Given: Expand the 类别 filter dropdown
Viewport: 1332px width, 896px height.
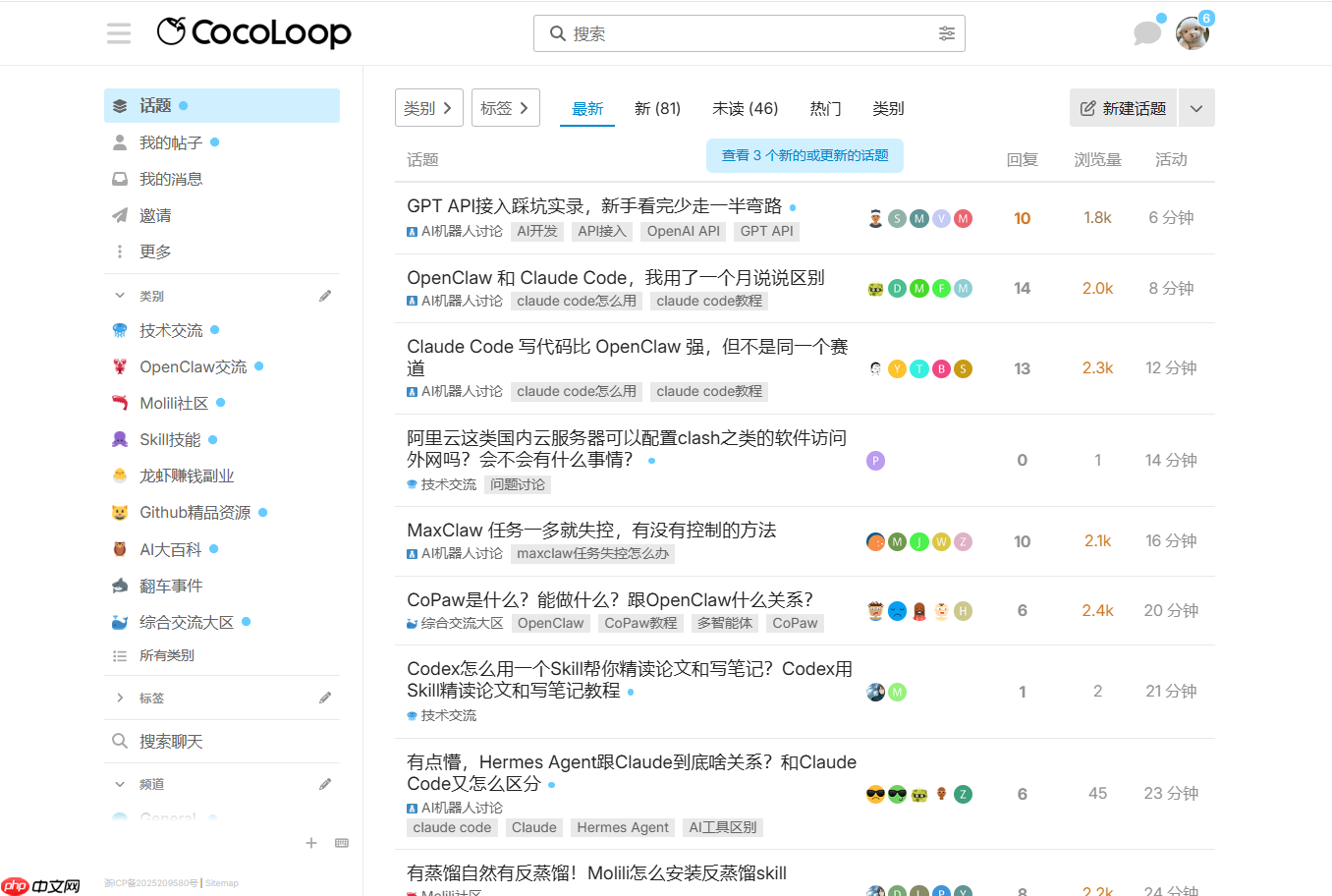Looking at the screenshot, I should [429, 108].
